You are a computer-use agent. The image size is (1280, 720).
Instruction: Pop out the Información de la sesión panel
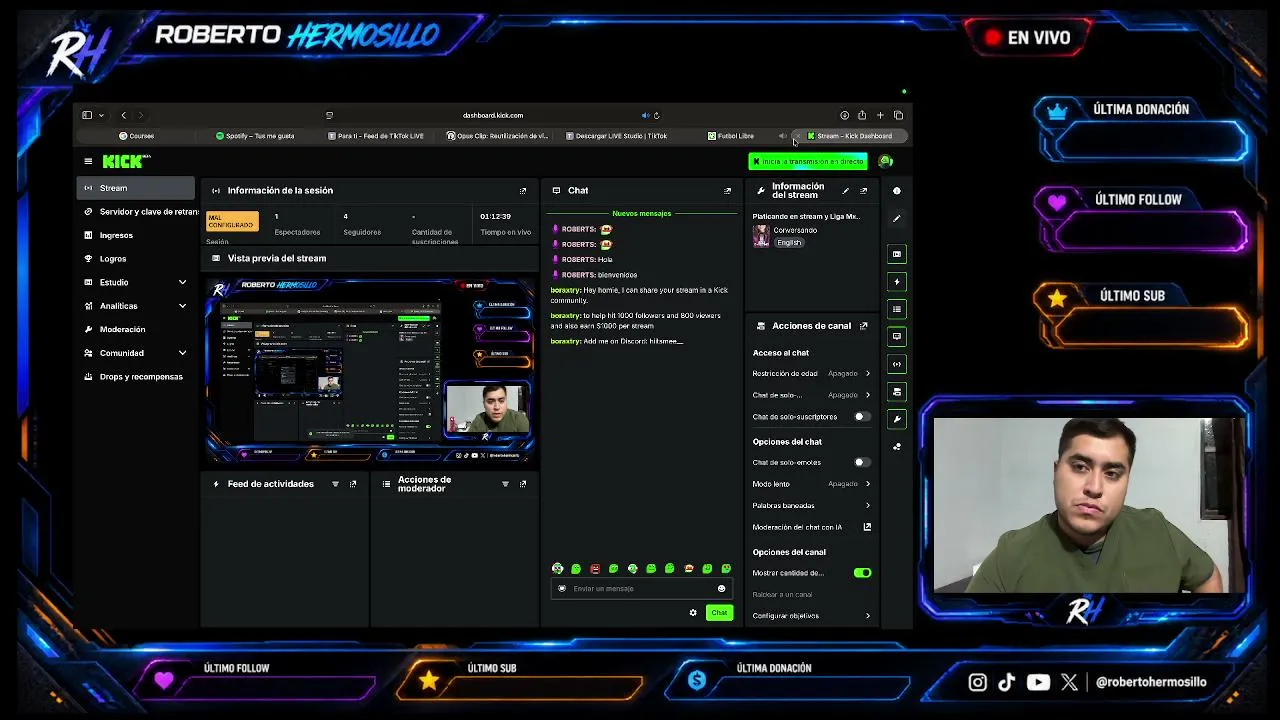point(522,190)
